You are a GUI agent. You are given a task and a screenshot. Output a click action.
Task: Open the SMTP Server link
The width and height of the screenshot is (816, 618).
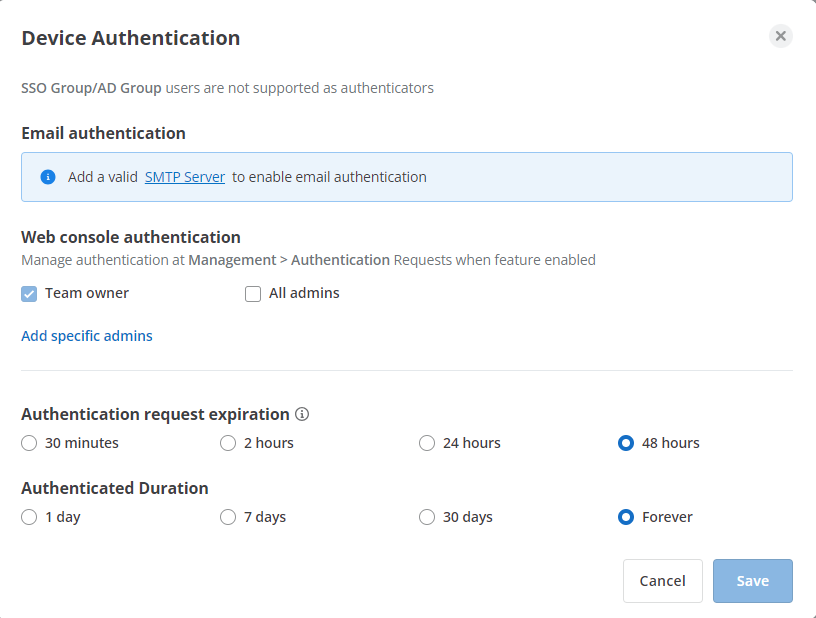tap(185, 177)
